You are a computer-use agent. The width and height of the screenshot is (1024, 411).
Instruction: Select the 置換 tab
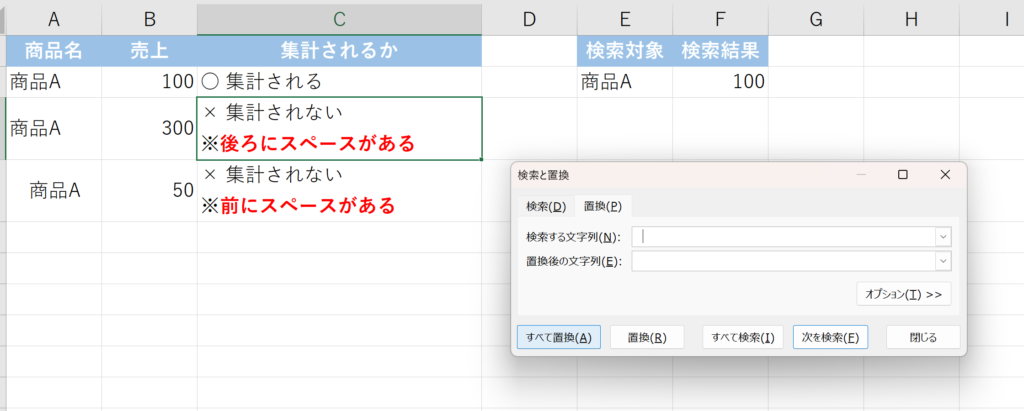click(x=603, y=206)
